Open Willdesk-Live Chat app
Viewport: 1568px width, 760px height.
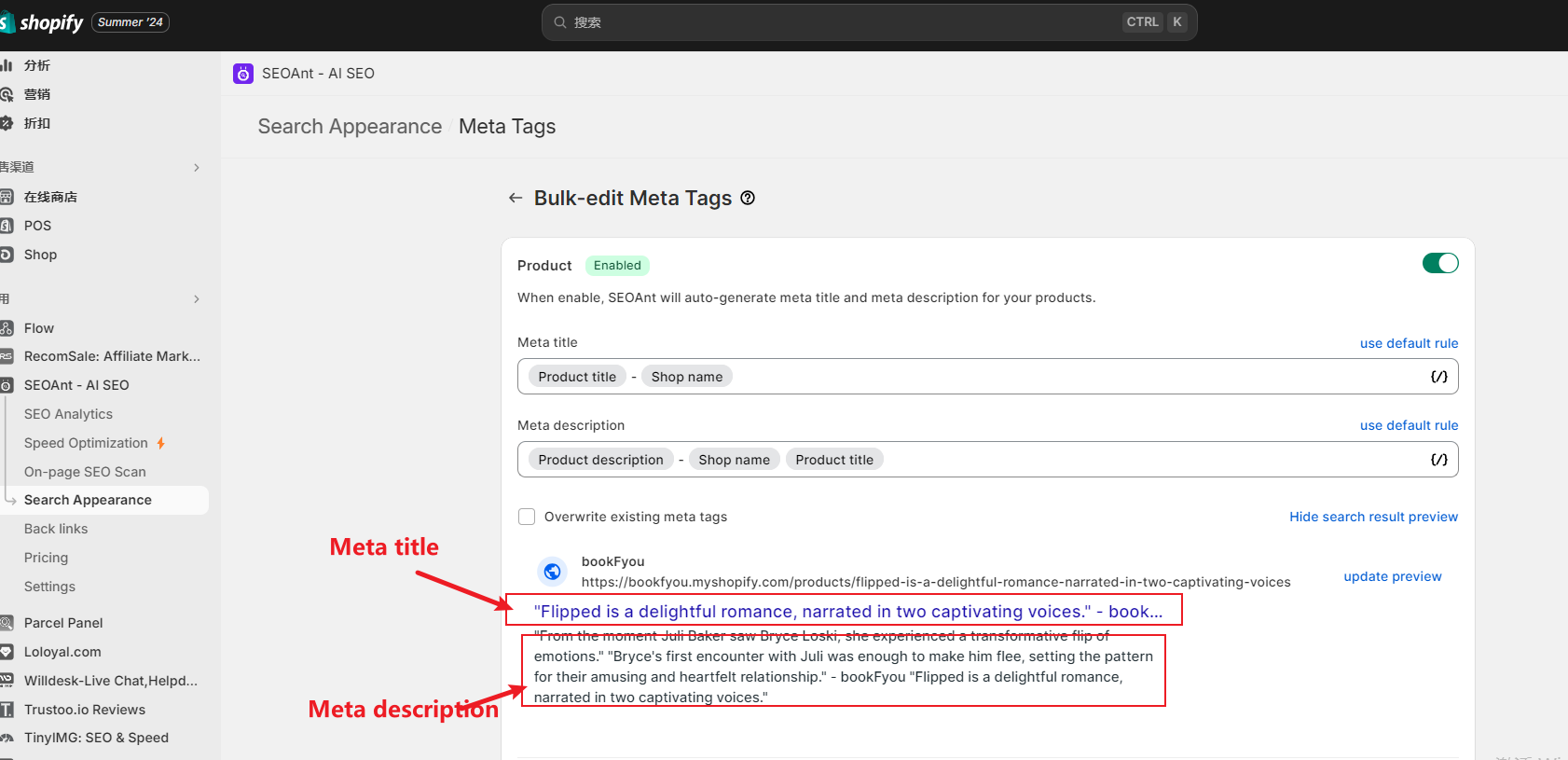click(x=111, y=681)
